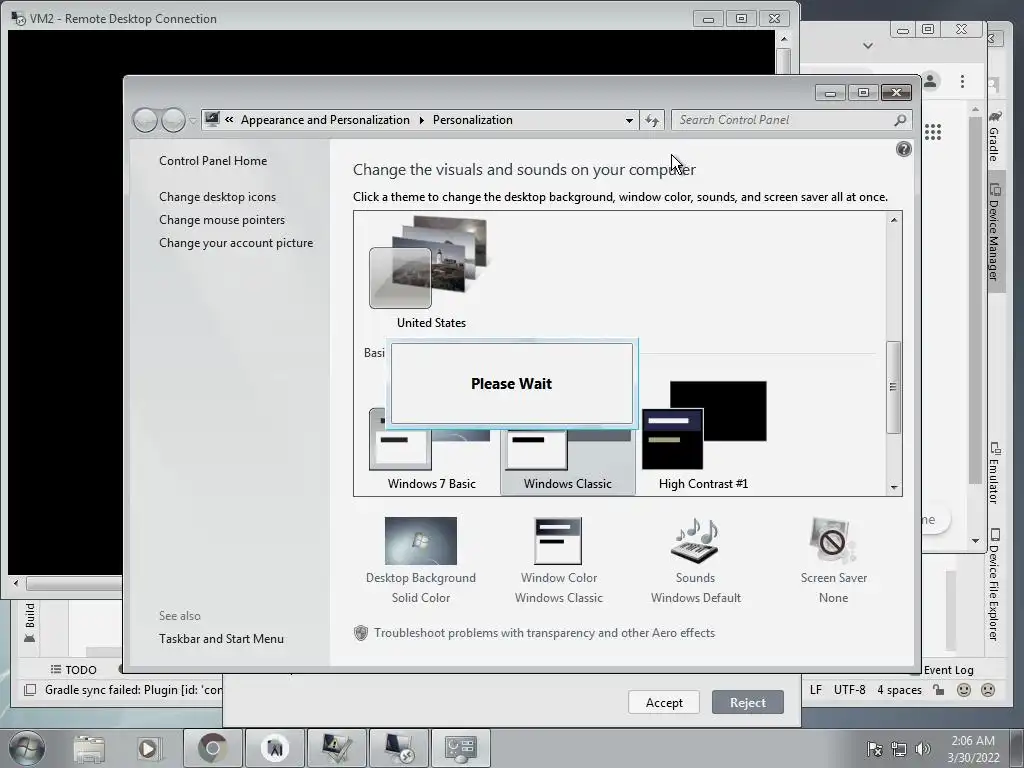Switch to Android Studio in the taskbar

click(275, 748)
